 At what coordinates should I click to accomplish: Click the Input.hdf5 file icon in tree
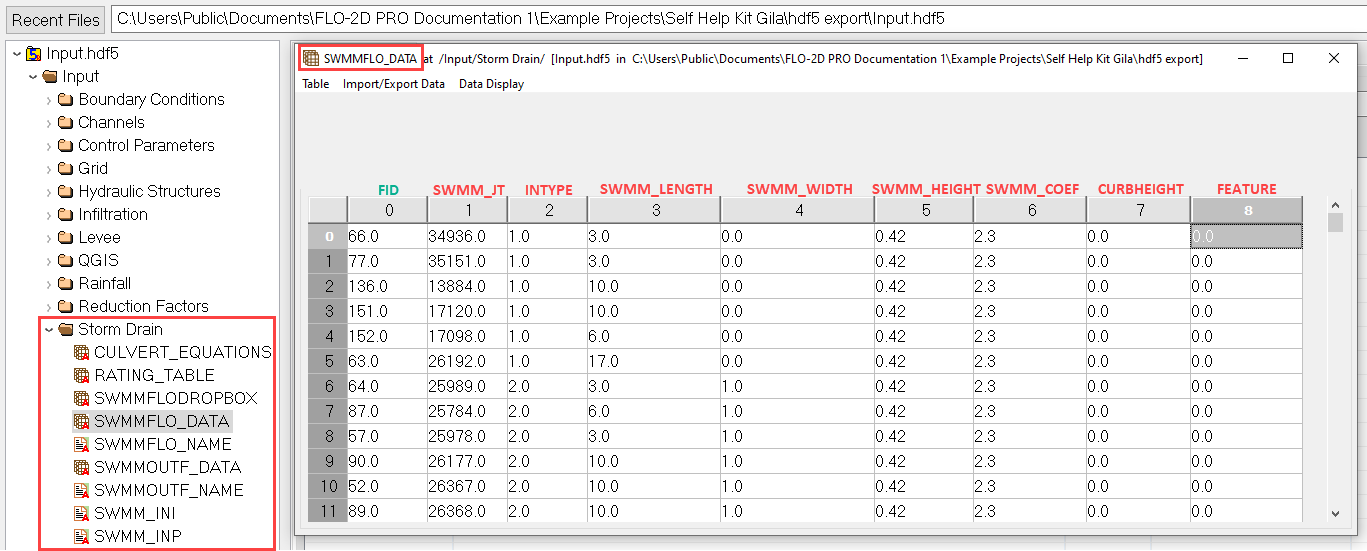[x=34, y=54]
